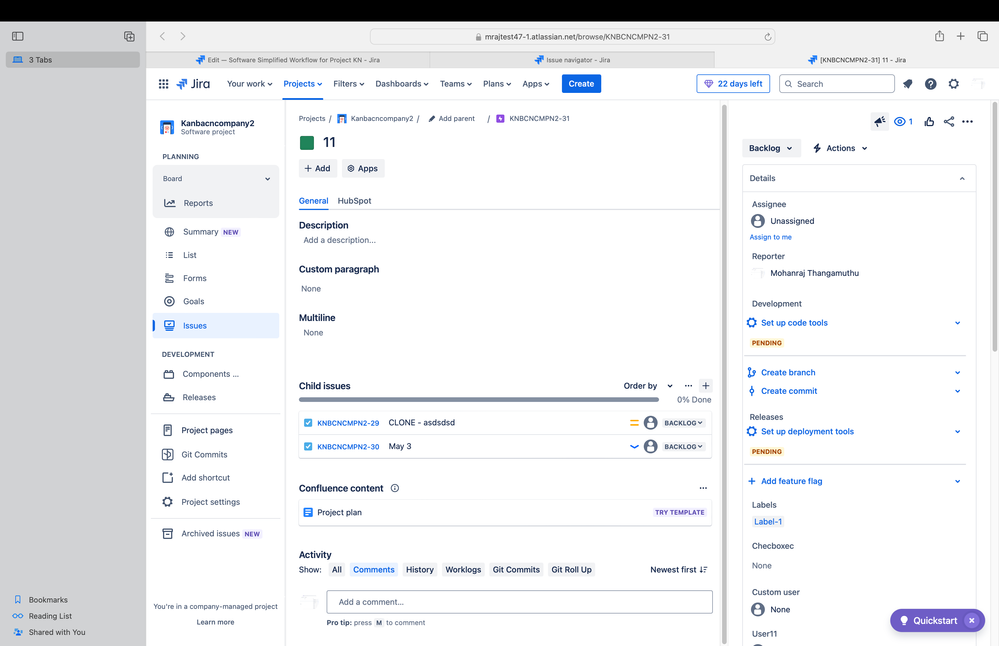The width and height of the screenshot is (999, 646).
Task: Show Comments activity
Action: [x=373, y=570]
